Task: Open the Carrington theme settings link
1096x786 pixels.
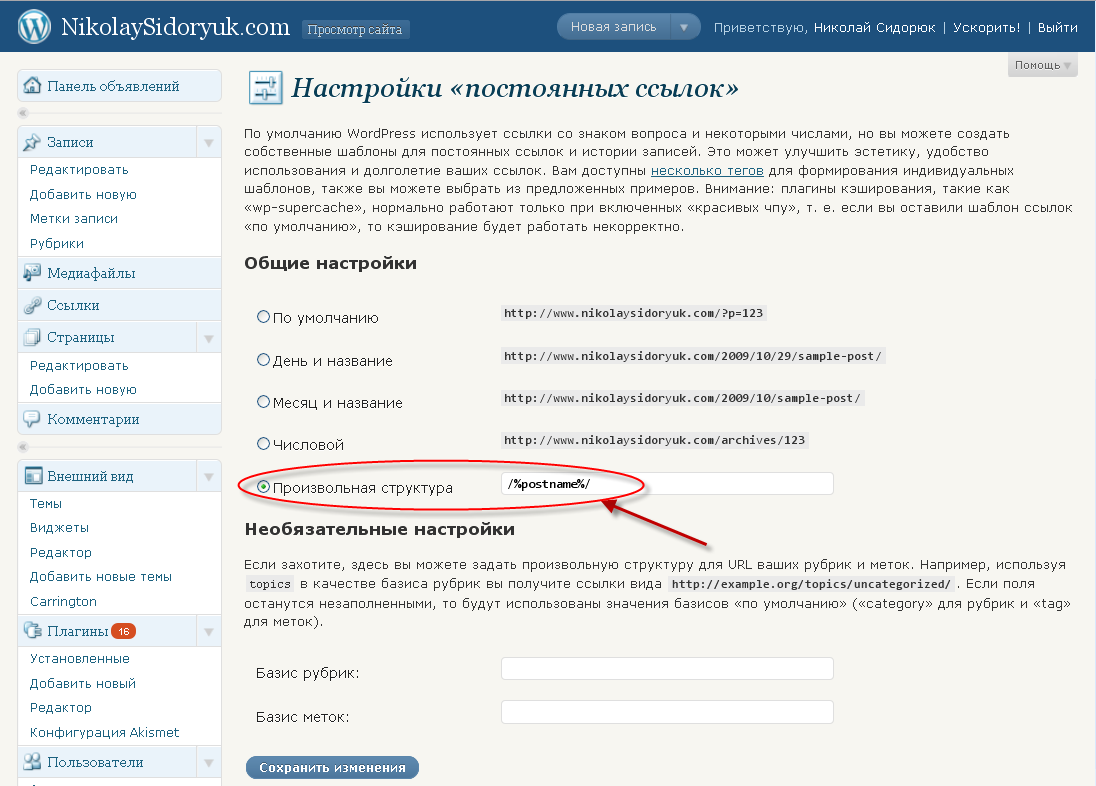Action: point(63,601)
